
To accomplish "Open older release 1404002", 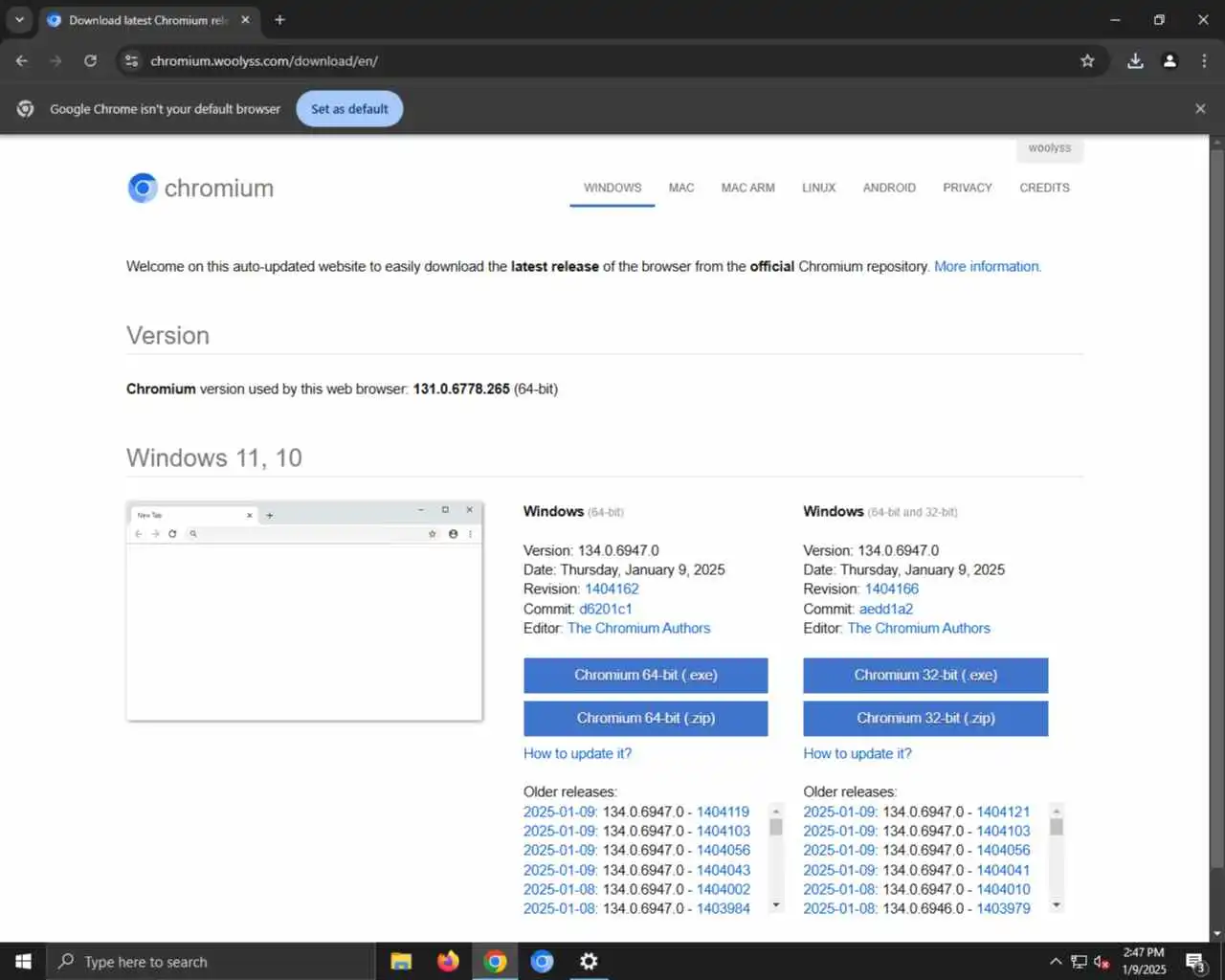I will 723,889.
